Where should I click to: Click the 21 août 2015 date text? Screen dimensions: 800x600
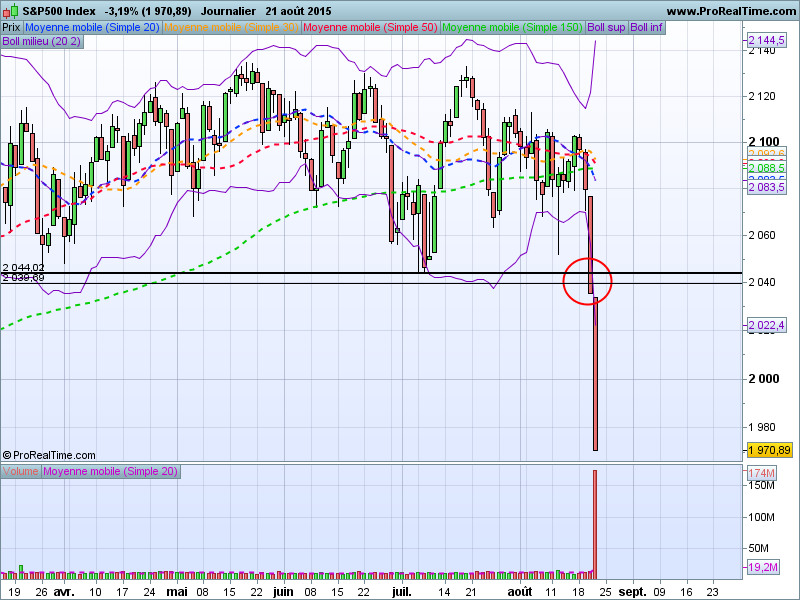298,11
